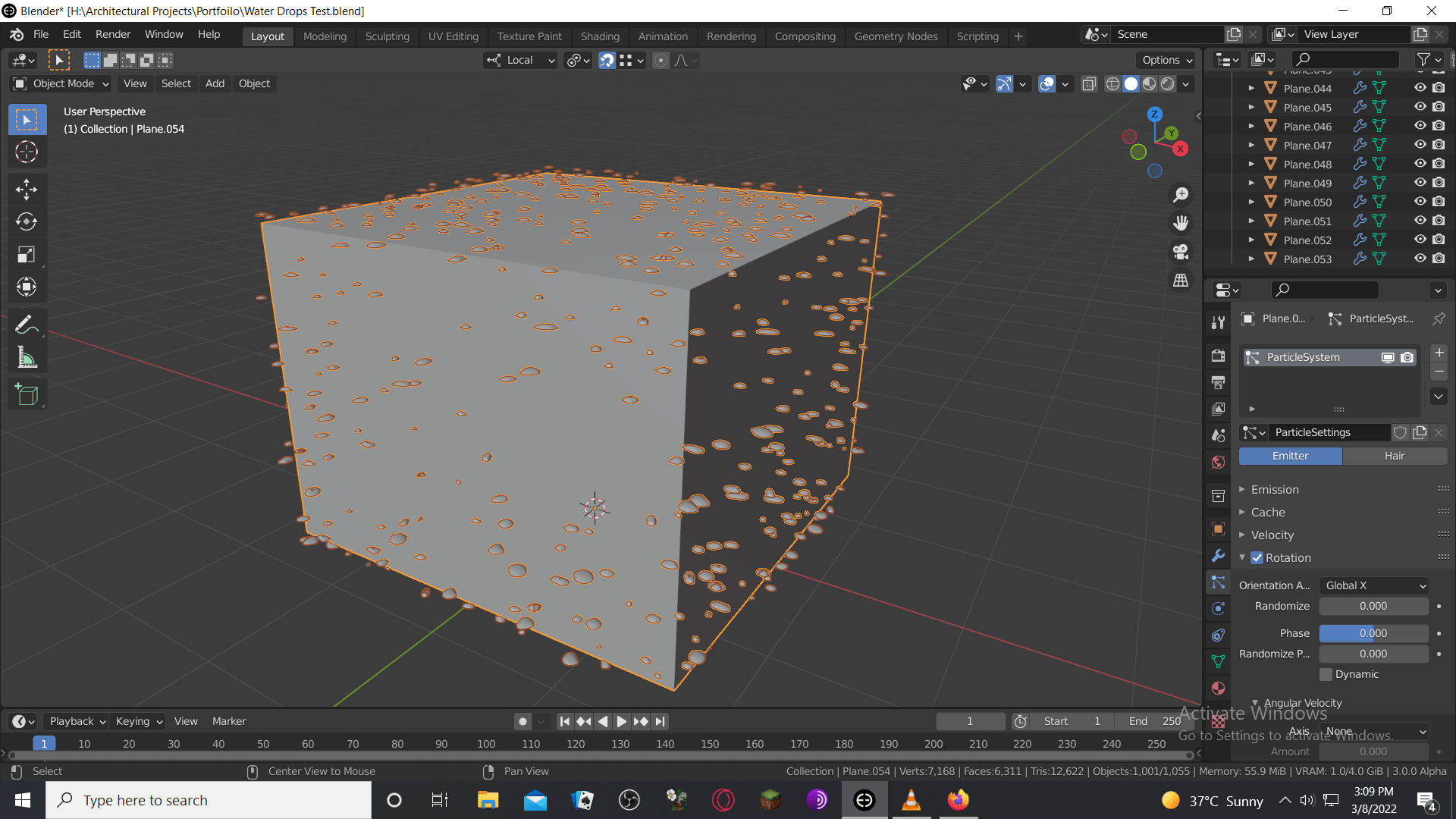Click the Phase value slider
Image resolution: width=1456 pixels, height=819 pixels.
click(1373, 633)
